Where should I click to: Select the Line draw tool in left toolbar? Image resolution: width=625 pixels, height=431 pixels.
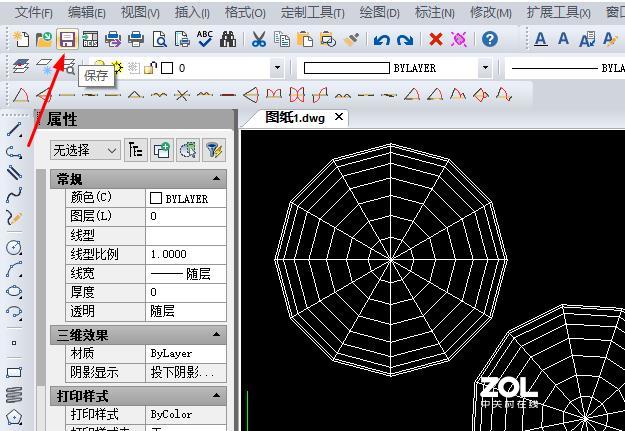[x=14, y=130]
